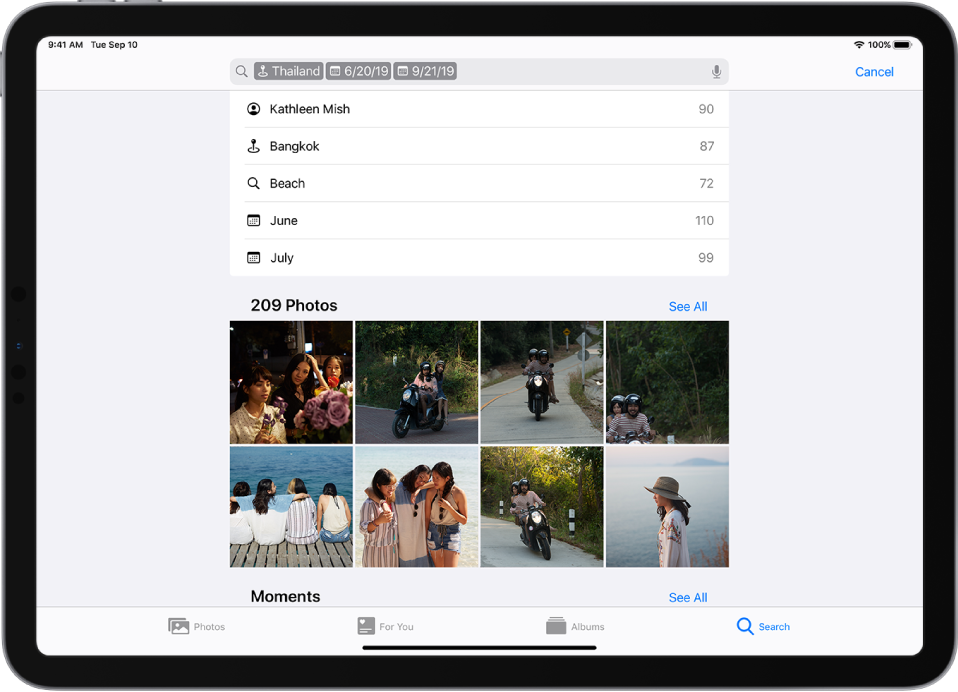Switch to the Search tab
Viewport: 958px width, 692px height.
(x=763, y=626)
